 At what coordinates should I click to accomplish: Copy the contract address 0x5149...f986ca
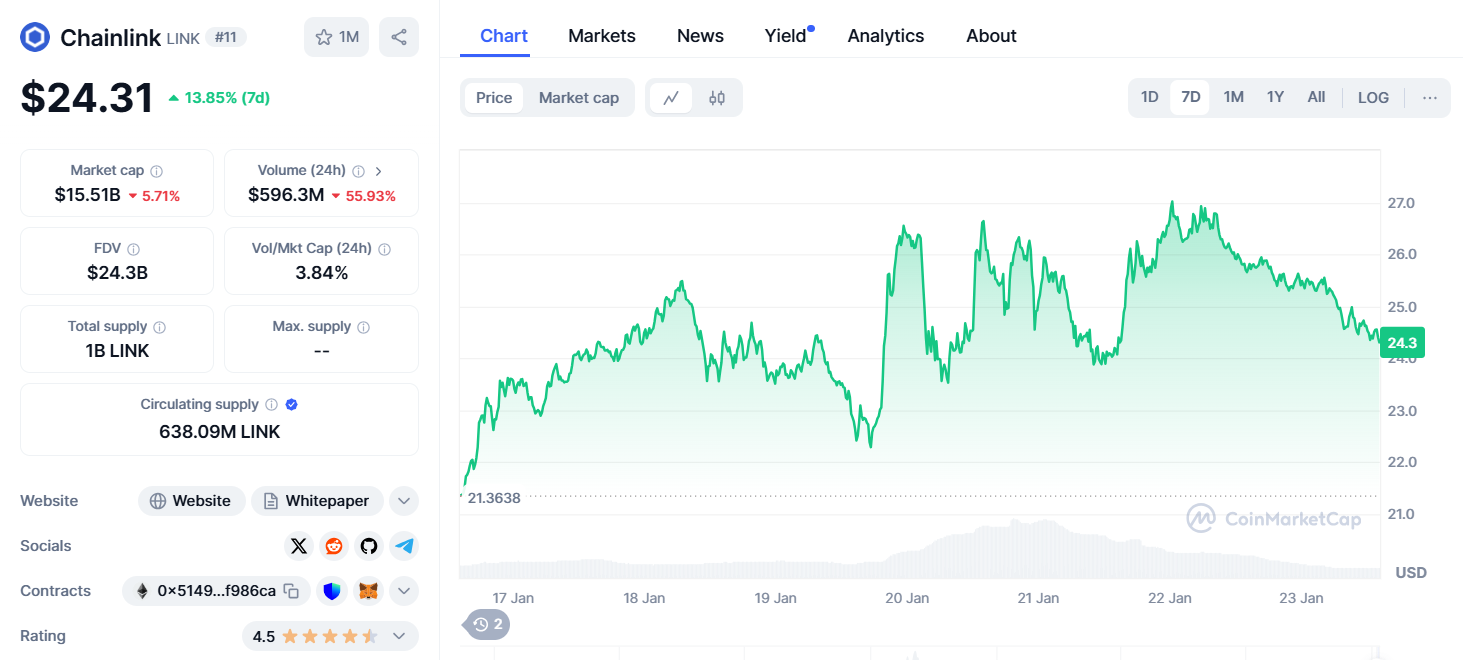(x=291, y=591)
